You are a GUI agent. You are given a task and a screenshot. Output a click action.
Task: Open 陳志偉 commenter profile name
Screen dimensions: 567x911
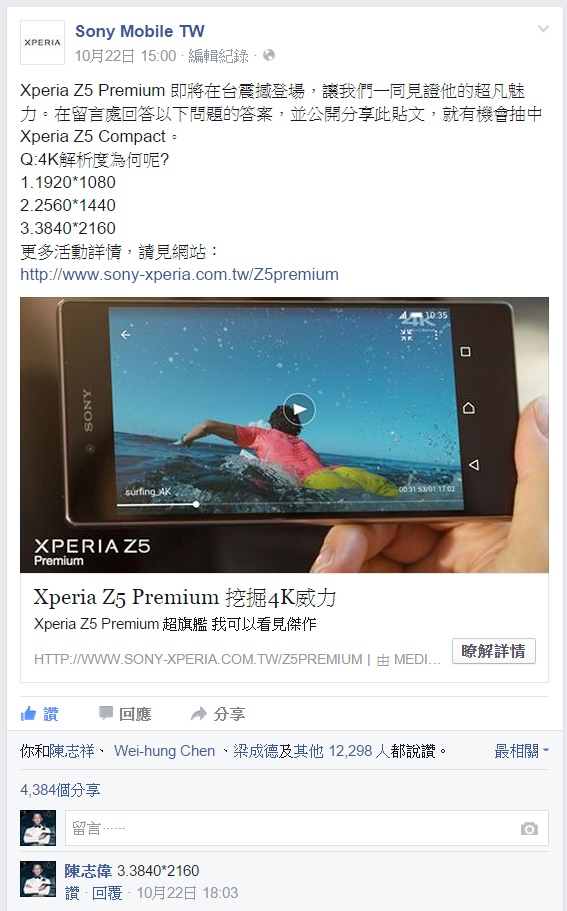pos(88,870)
